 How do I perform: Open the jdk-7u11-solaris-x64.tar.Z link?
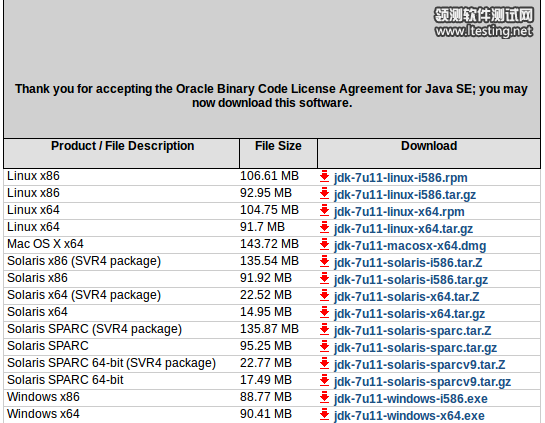point(407,297)
